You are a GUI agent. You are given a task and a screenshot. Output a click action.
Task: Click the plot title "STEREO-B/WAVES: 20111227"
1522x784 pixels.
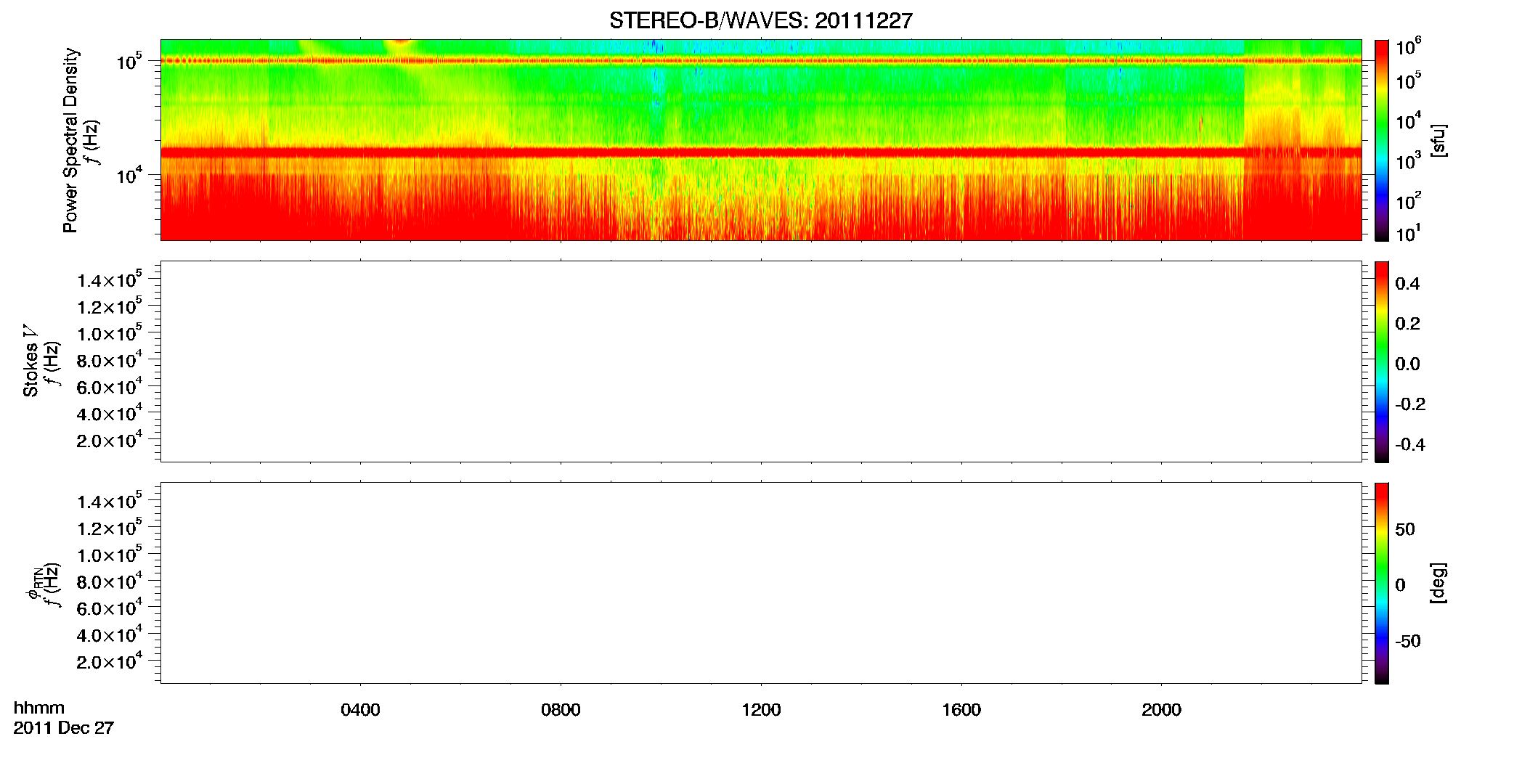[760, 21]
